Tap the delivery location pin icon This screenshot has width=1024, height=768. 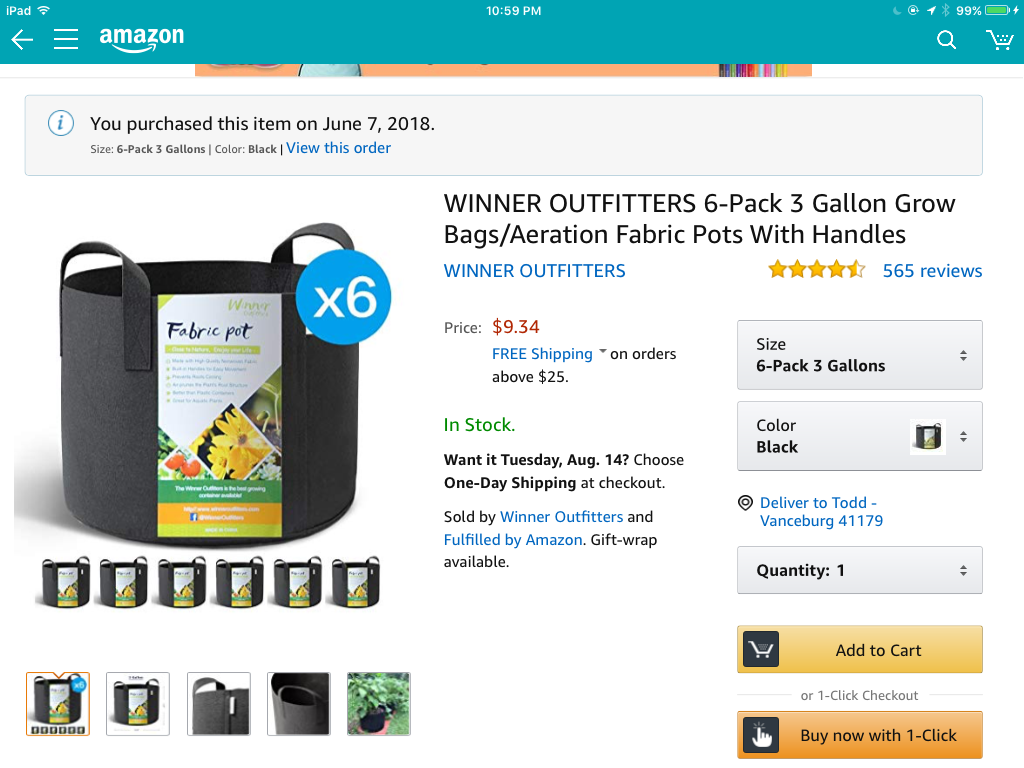(x=745, y=503)
